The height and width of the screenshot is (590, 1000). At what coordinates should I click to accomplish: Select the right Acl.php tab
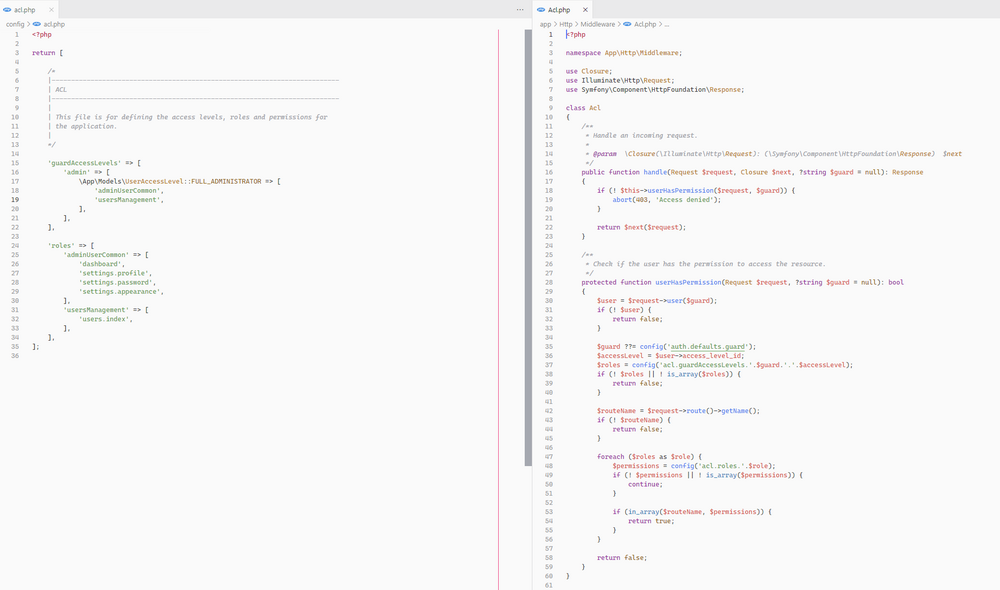tap(562, 10)
